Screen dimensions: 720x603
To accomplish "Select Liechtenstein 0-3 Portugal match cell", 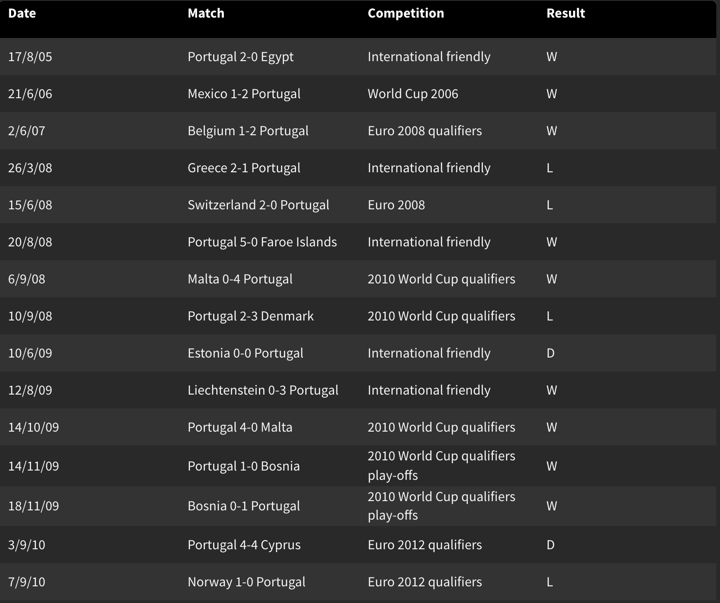I will click(x=263, y=390).
